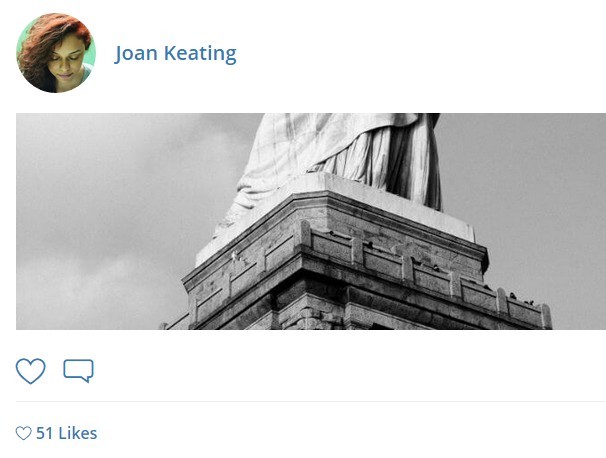
Task: Visit the Joan Keating profile name link
Action: coord(175,54)
